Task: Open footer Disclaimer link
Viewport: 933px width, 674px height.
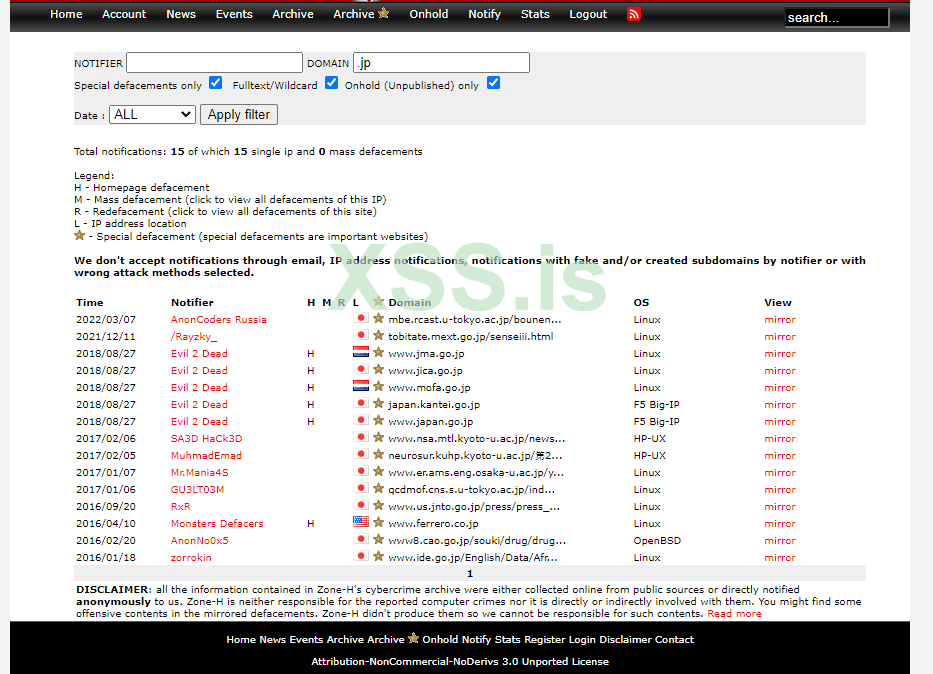Action: pyautogui.click(x=625, y=639)
